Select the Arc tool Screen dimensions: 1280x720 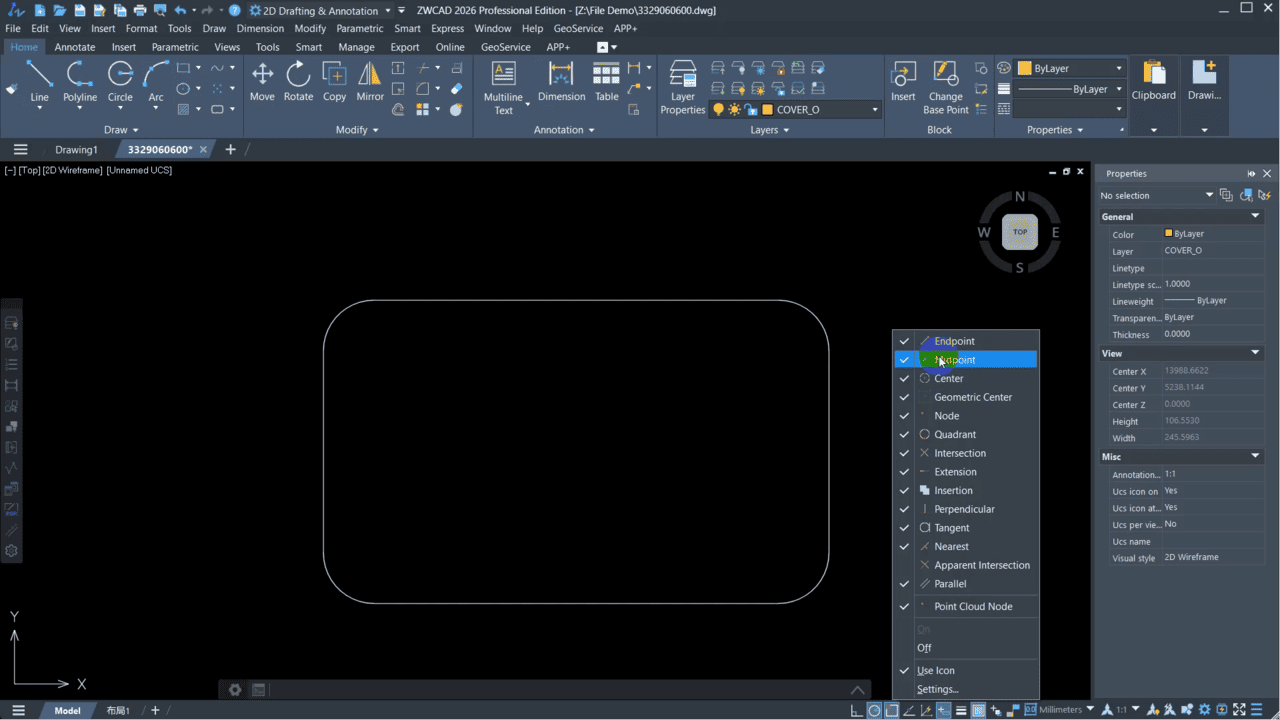tap(156, 82)
